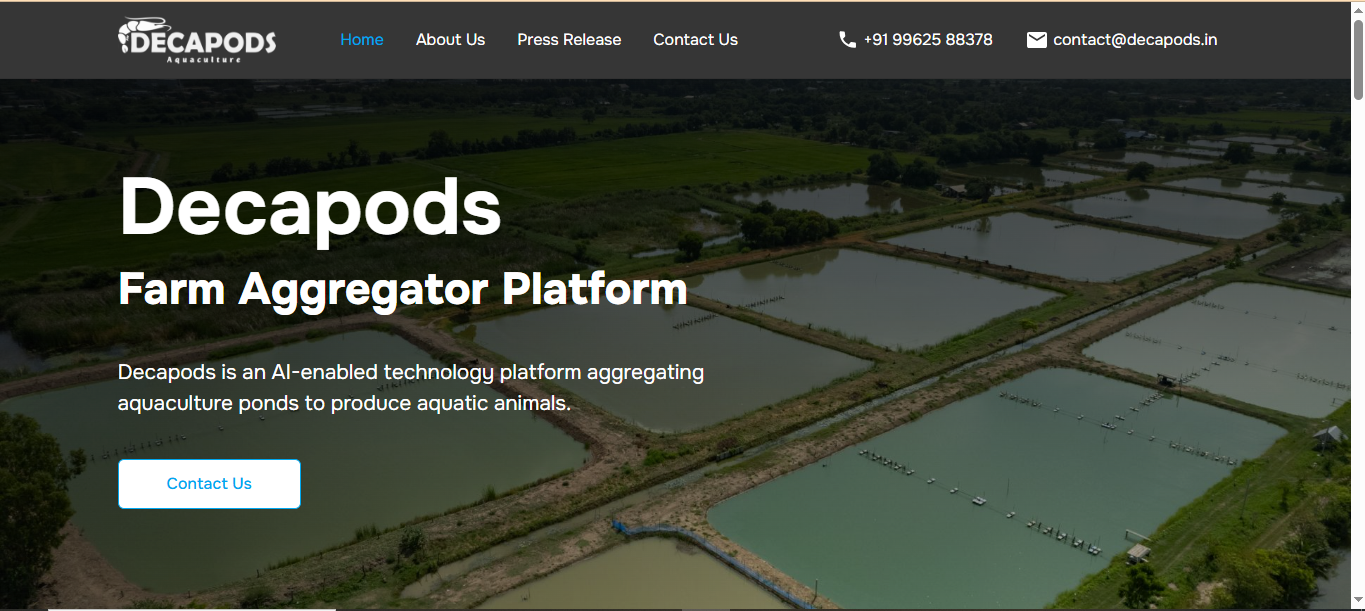Call the number +91 99625 88378
This screenshot has width=1365, height=611.
[x=928, y=40]
